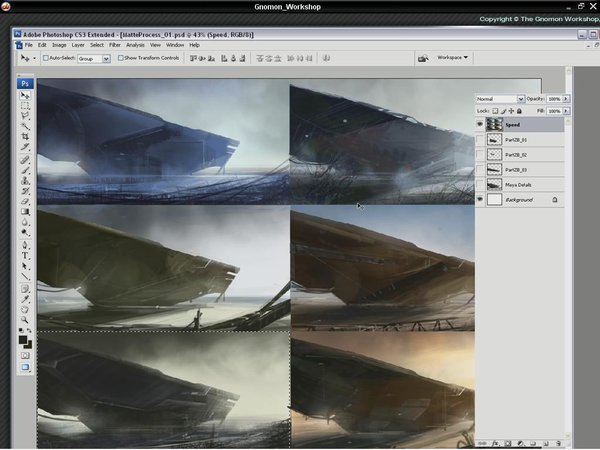Hide the Speed layer eye icon
600x450 pixels.
pyautogui.click(x=480, y=124)
